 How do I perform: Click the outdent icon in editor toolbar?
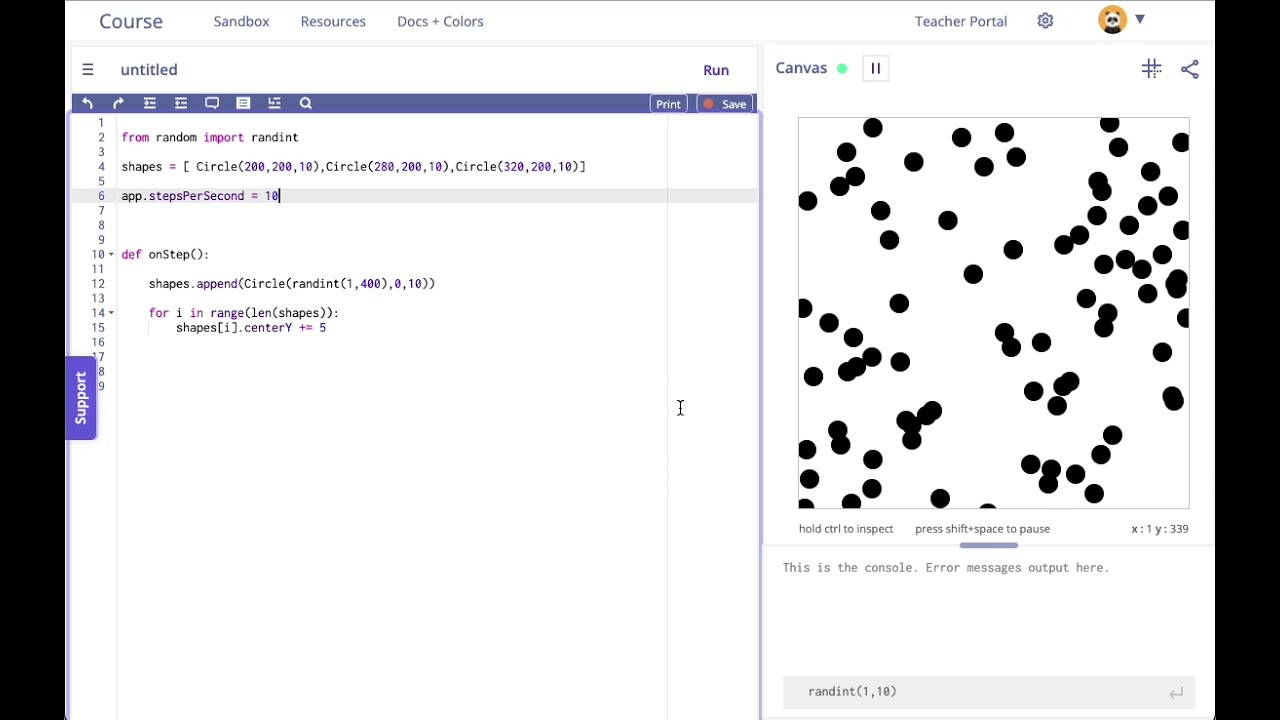181,103
